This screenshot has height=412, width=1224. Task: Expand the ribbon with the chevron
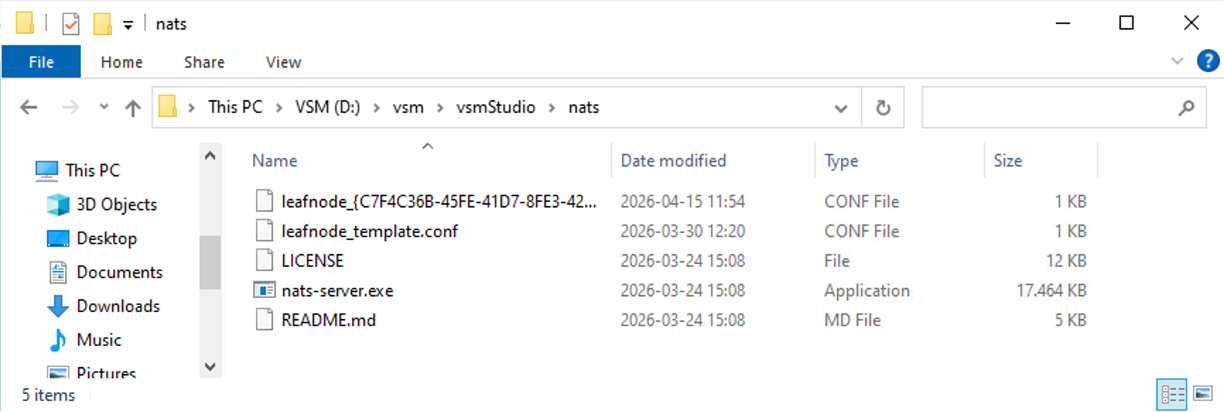point(1177,61)
